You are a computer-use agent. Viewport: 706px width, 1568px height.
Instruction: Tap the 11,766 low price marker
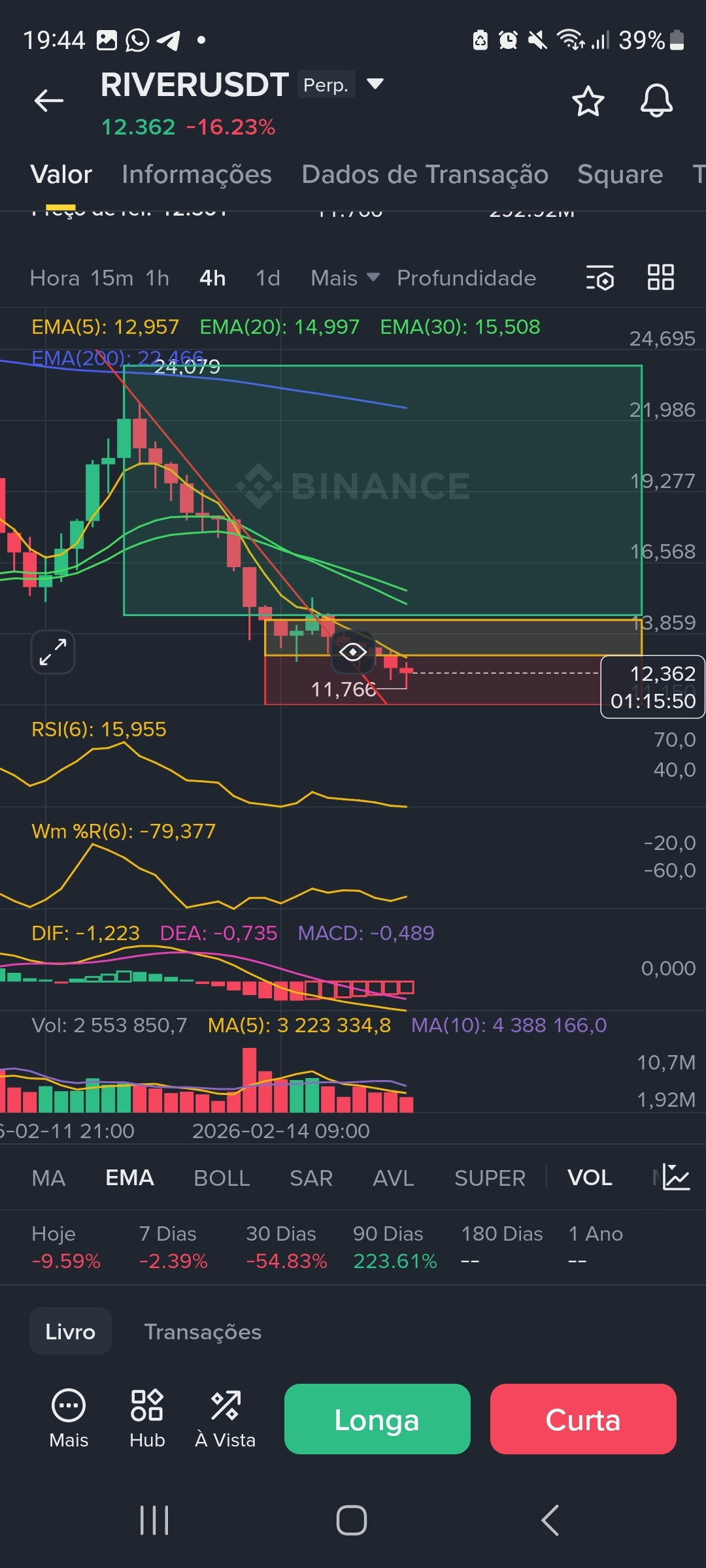click(343, 689)
